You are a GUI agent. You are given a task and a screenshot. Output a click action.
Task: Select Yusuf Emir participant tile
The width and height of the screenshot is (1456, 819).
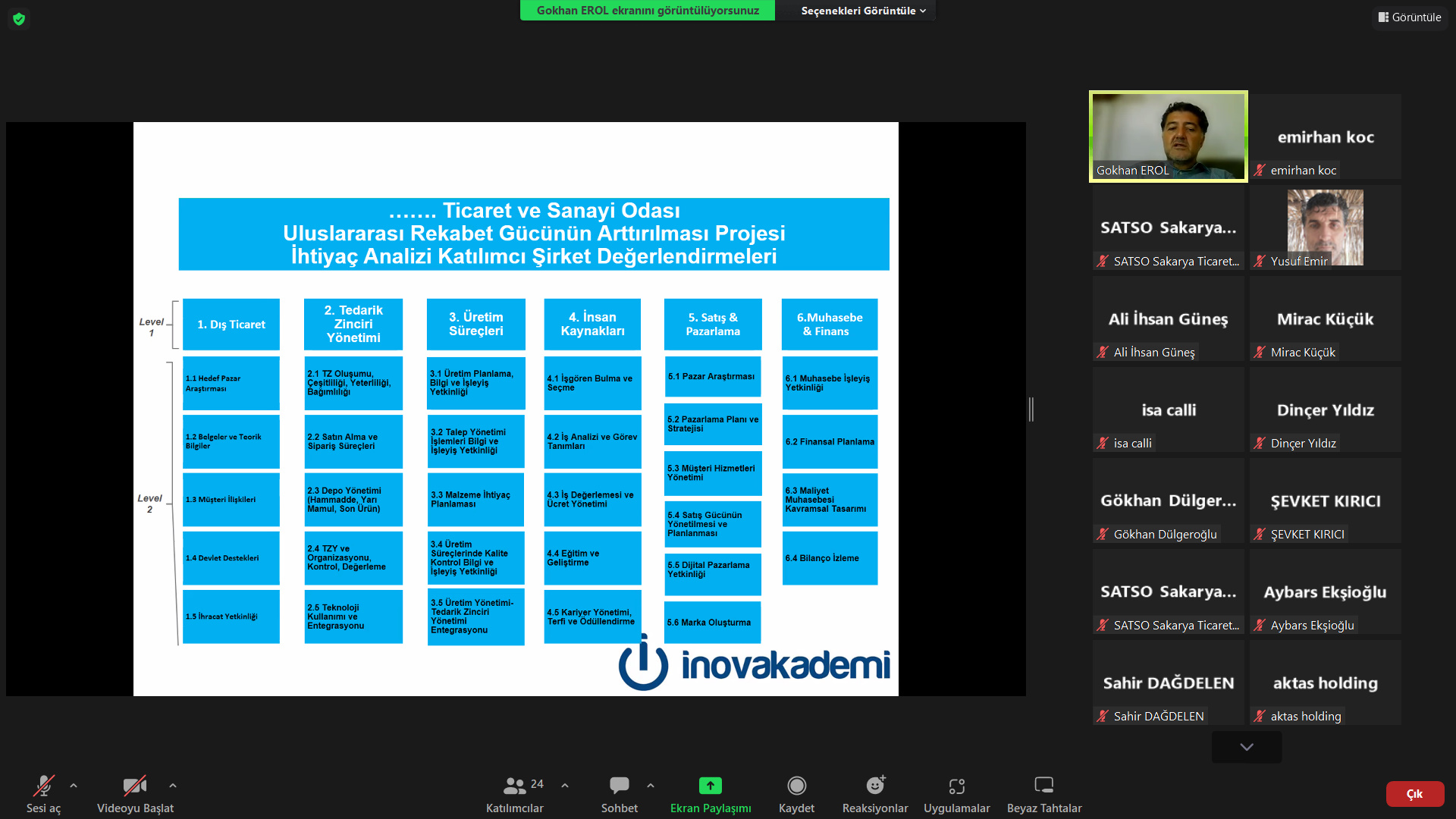point(1325,227)
